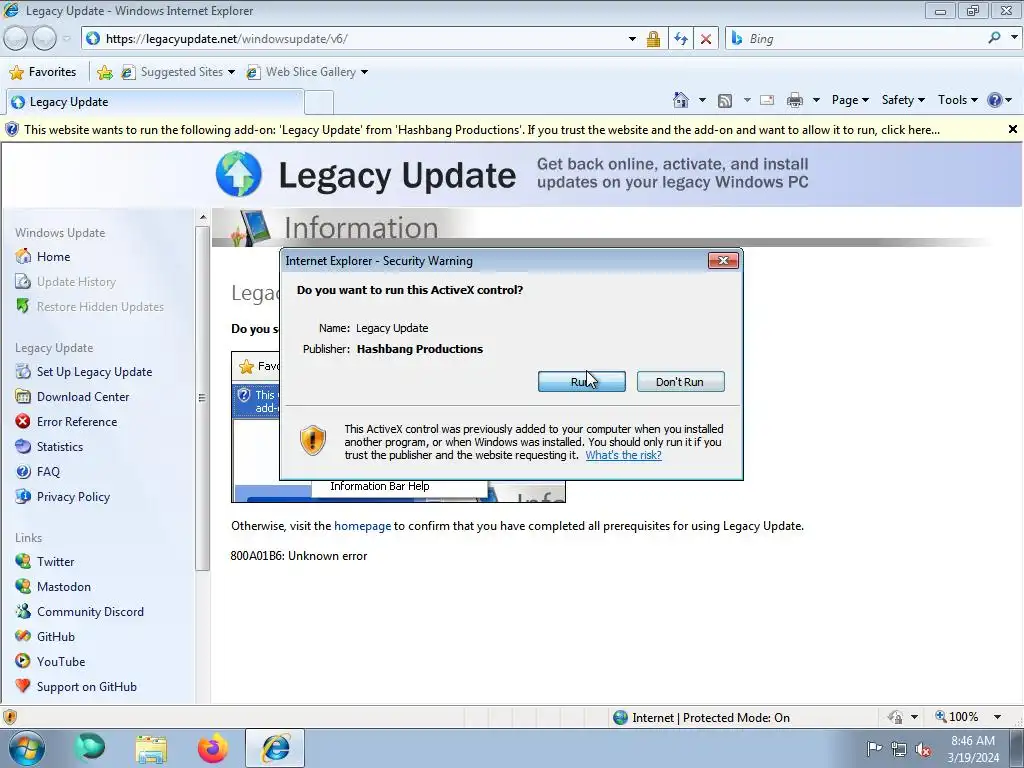Click the Forward navigation button
Screen dimensions: 1024x768
(x=44, y=39)
